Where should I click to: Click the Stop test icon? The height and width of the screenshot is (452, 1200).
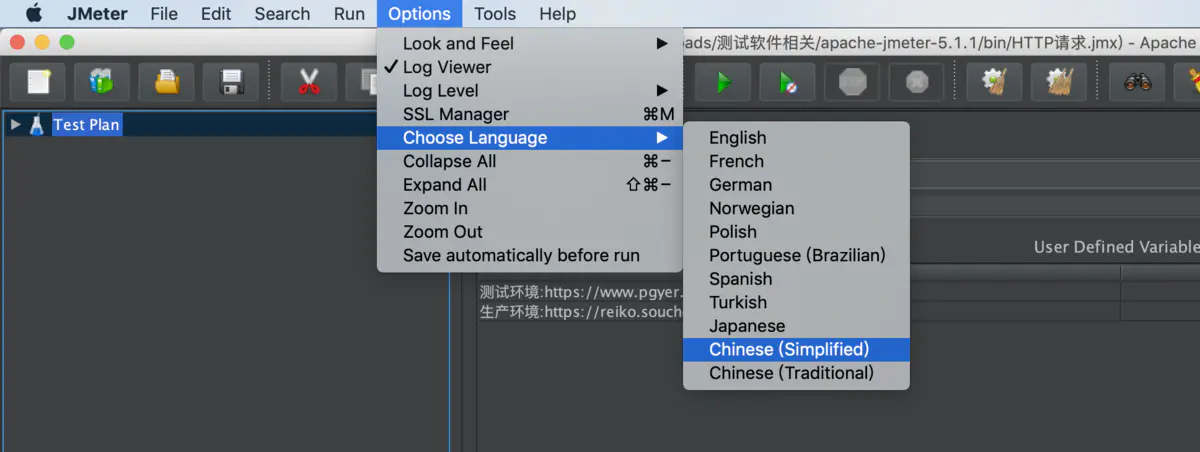tap(852, 82)
